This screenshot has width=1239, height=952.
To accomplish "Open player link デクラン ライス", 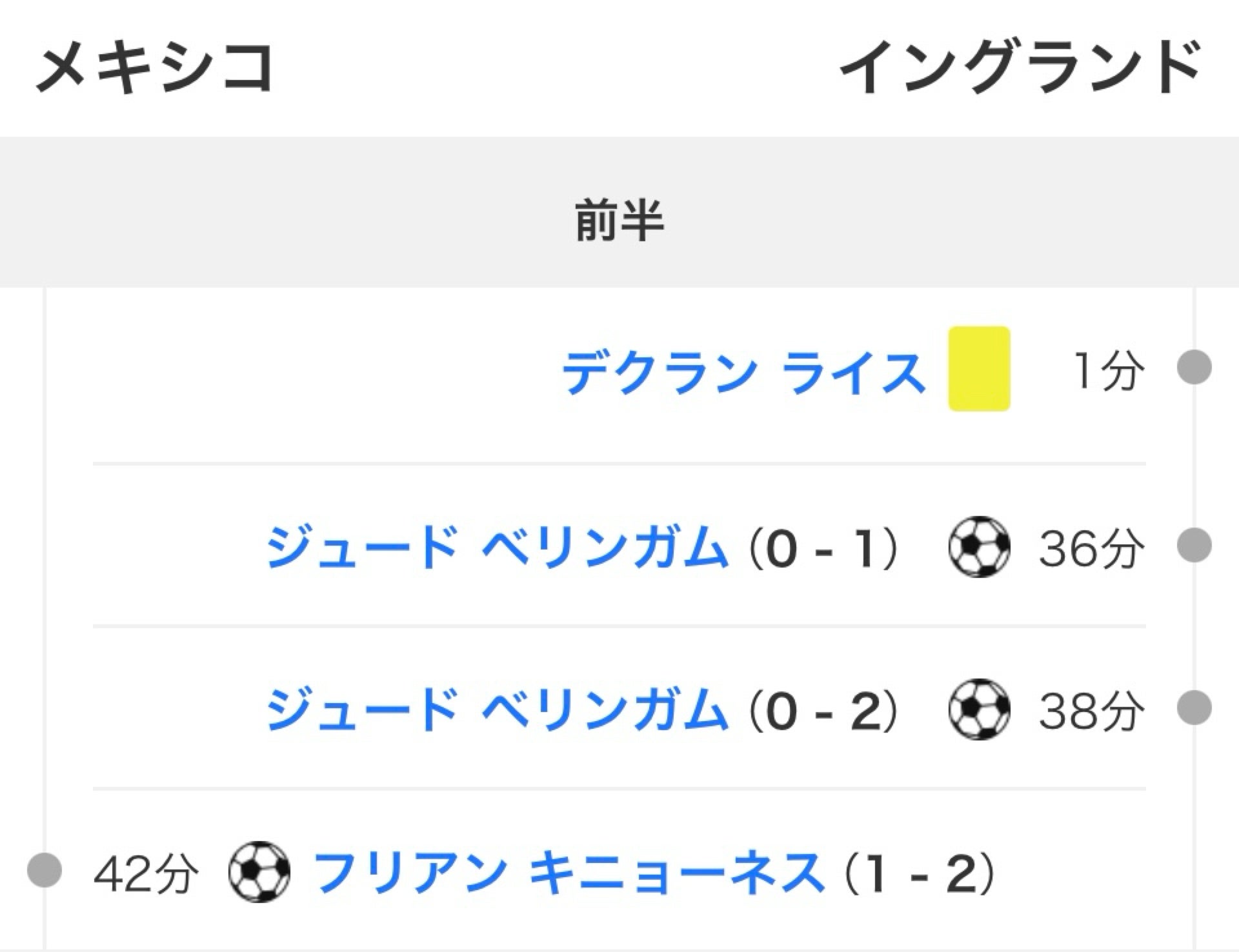I will 744,373.
